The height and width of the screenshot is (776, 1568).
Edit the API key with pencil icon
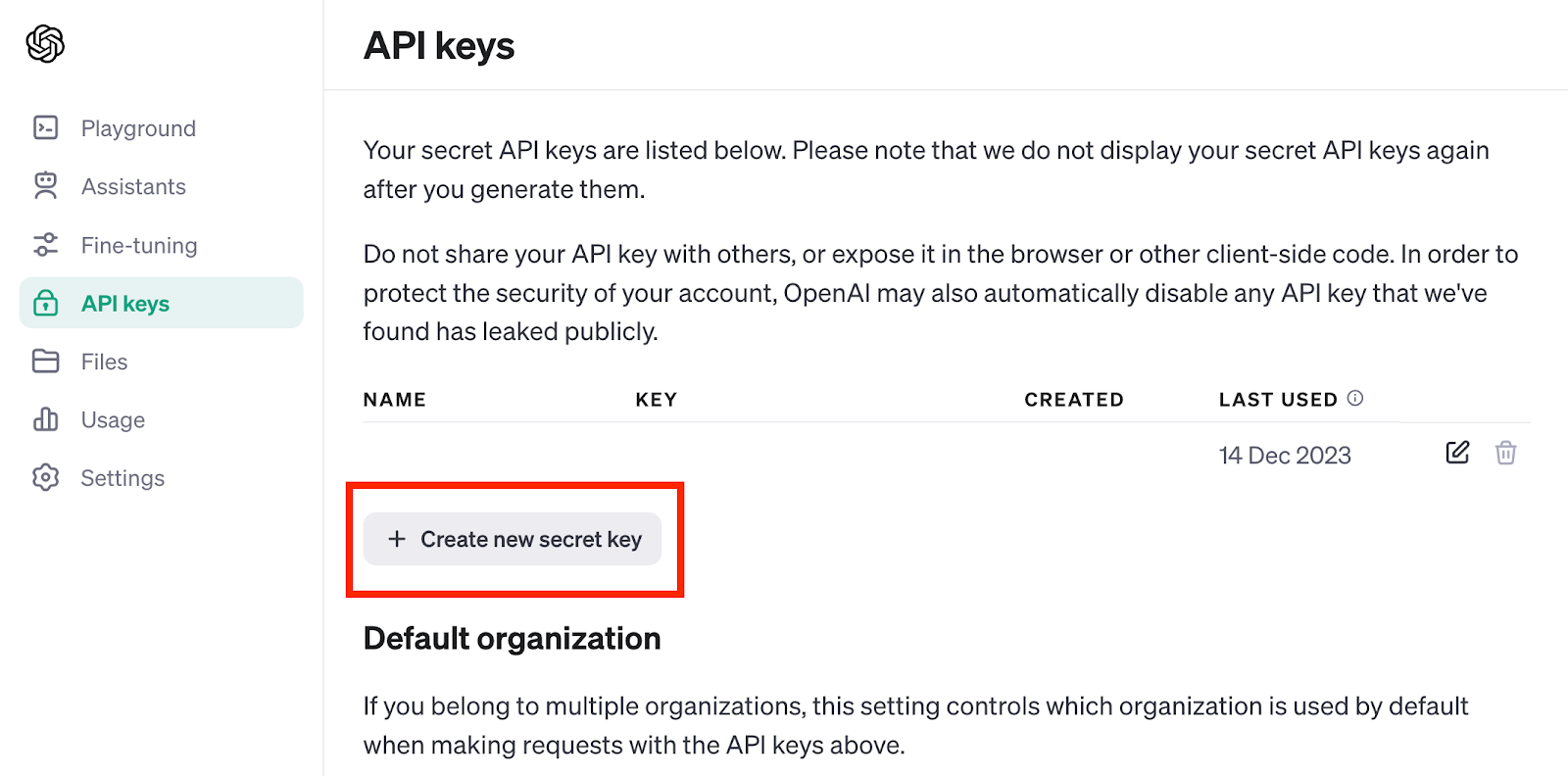tap(1457, 452)
